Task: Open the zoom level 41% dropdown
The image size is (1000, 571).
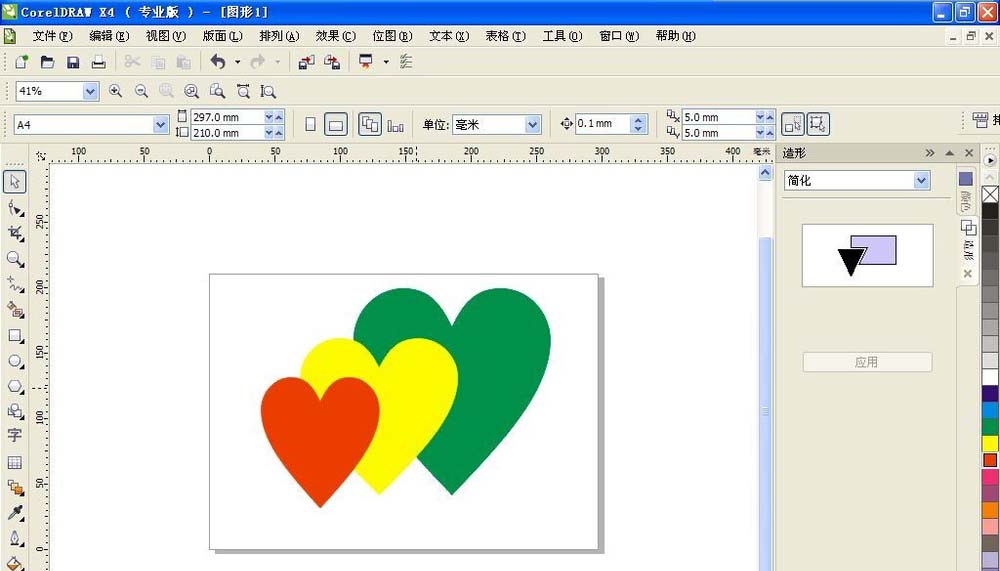Action: point(91,91)
